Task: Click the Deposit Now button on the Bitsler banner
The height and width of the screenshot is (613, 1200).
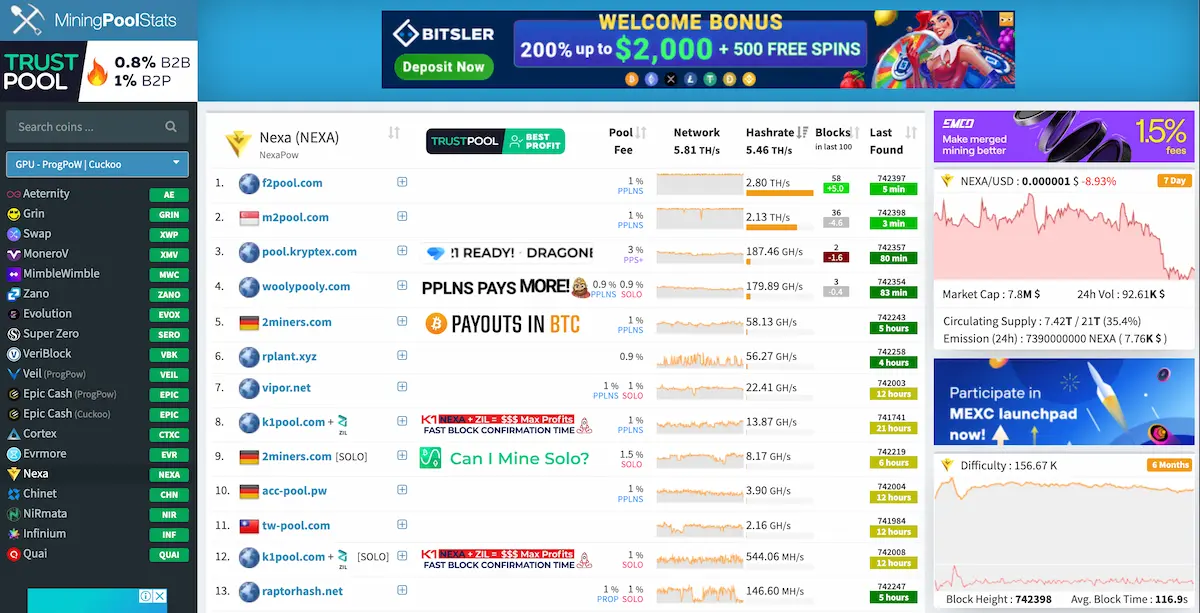Action: point(443,67)
